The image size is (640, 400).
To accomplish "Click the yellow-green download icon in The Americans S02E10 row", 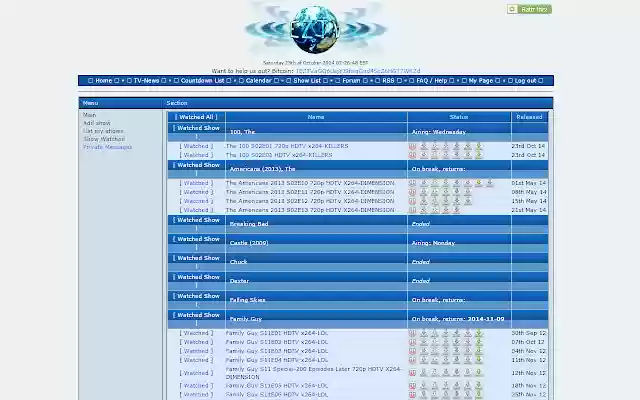I will click(478, 183).
